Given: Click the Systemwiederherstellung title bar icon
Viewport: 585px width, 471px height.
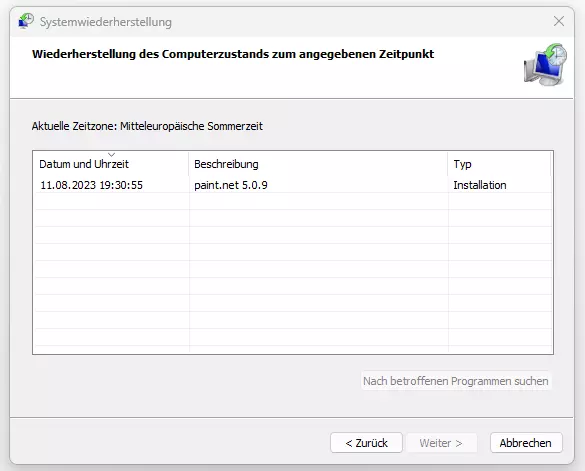Looking at the screenshot, I should tap(26, 21).
